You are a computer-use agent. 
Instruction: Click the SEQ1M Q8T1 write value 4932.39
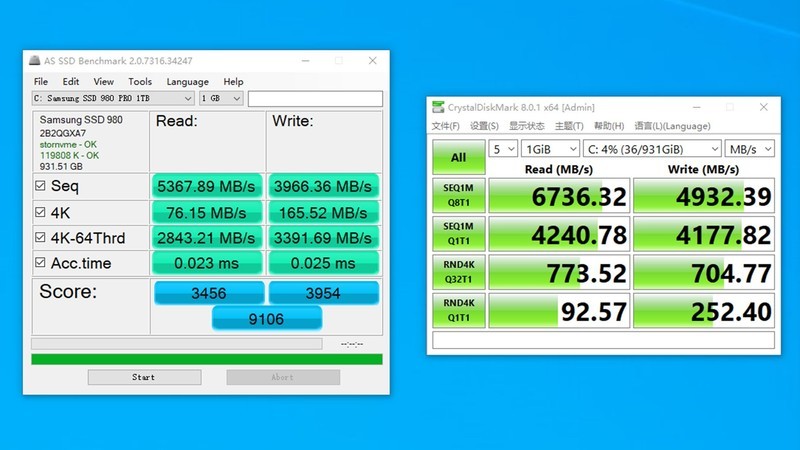pos(704,196)
